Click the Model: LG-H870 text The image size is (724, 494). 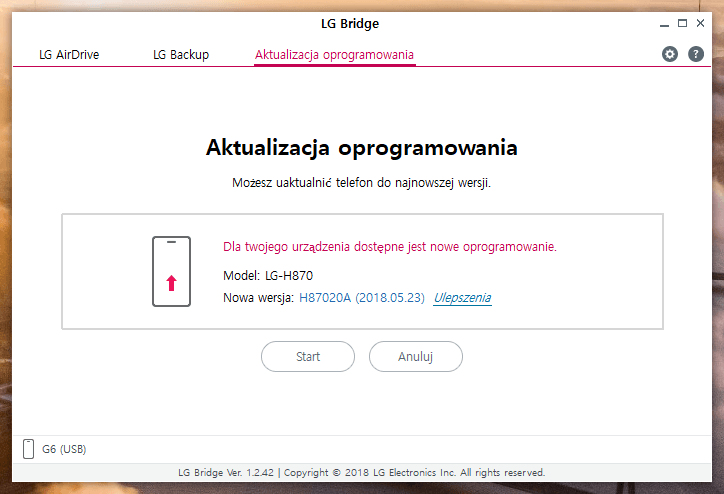tap(268, 276)
